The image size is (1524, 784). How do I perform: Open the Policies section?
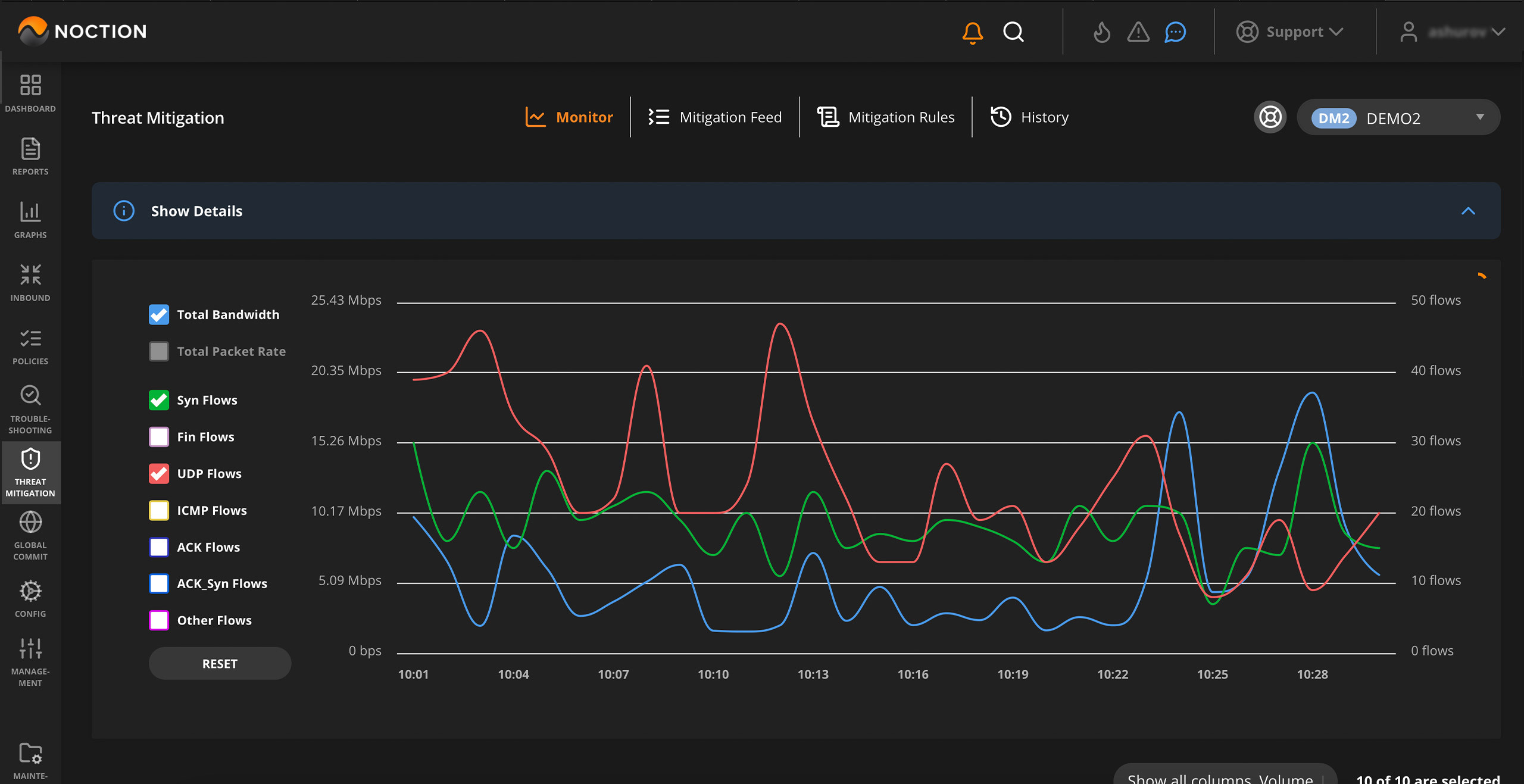coord(30,345)
